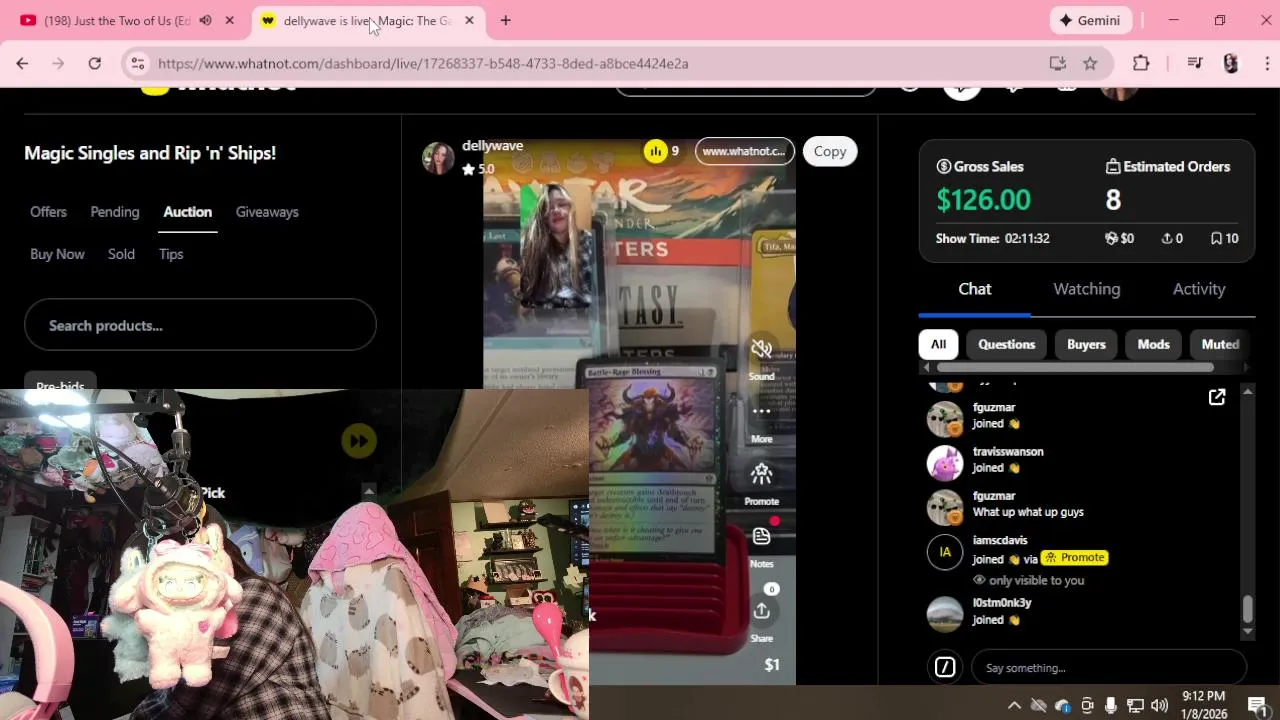Filter chat by Muted
The image size is (1280, 720).
(1220, 344)
